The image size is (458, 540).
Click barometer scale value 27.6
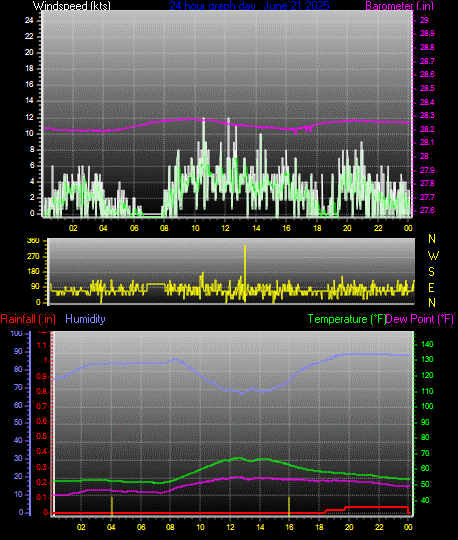point(427,210)
